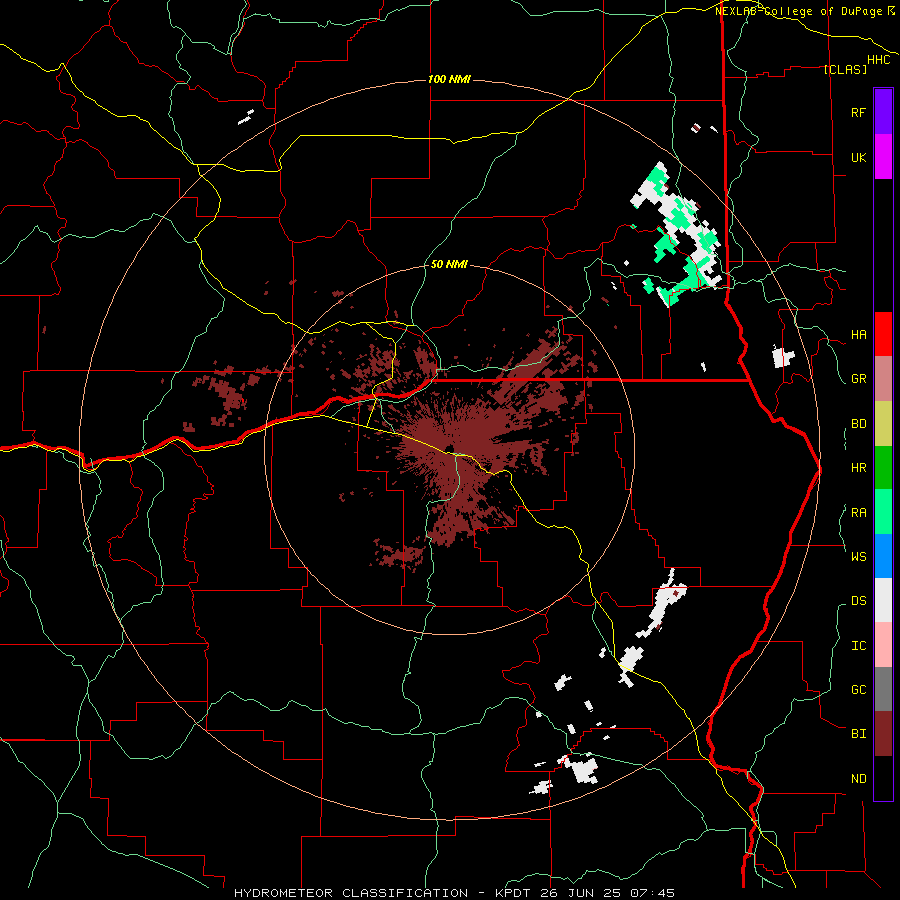Click the BD yellow legend swatch
Screen dimensions: 900x900
[x=883, y=424]
